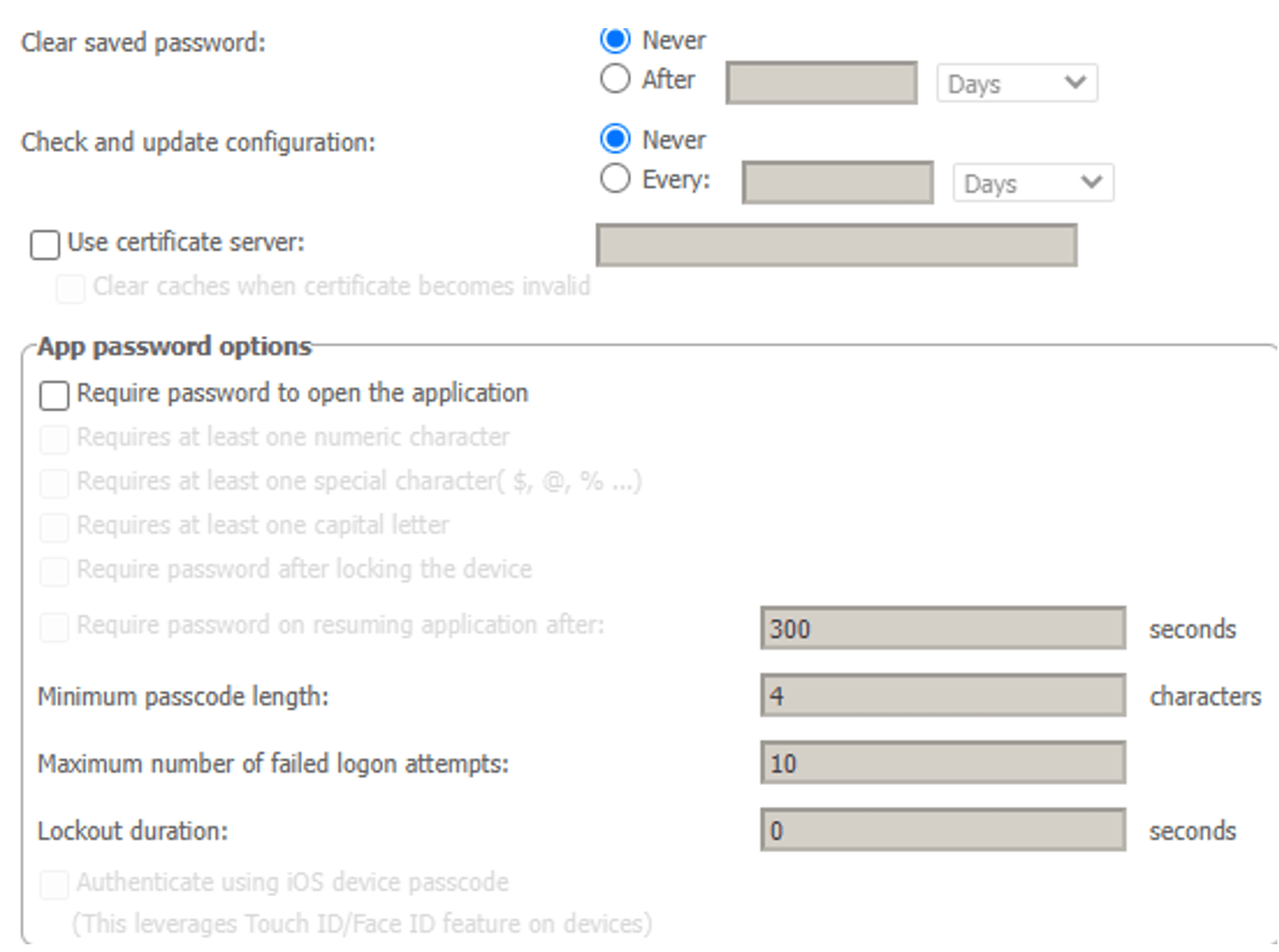Screen dimensions: 1279x952
Task: Click the Lockout duration field
Action: pyautogui.click(x=943, y=830)
